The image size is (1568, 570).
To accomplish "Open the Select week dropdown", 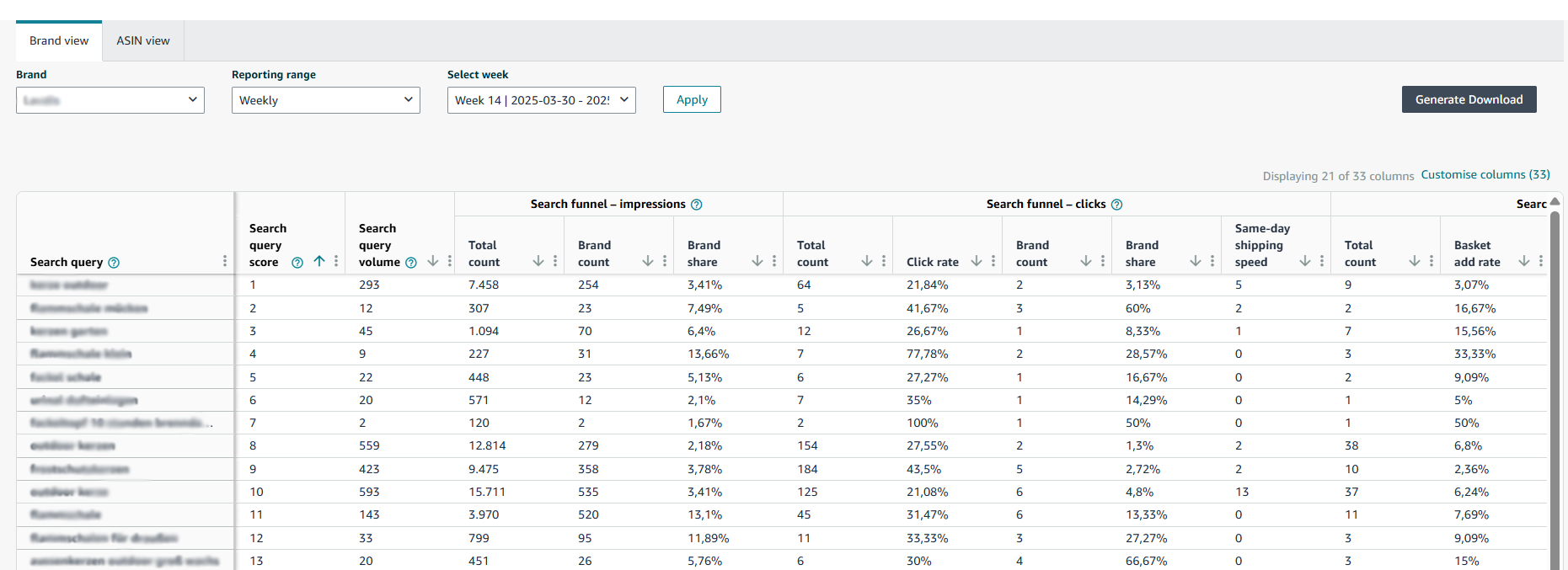I will click(x=542, y=100).
